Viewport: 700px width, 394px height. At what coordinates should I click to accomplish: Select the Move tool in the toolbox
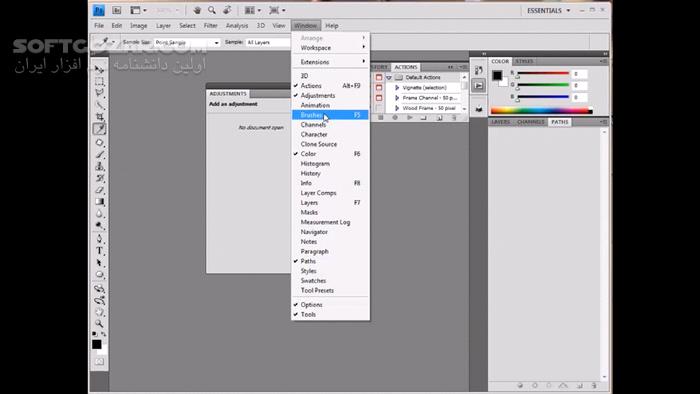coord(99,70)
